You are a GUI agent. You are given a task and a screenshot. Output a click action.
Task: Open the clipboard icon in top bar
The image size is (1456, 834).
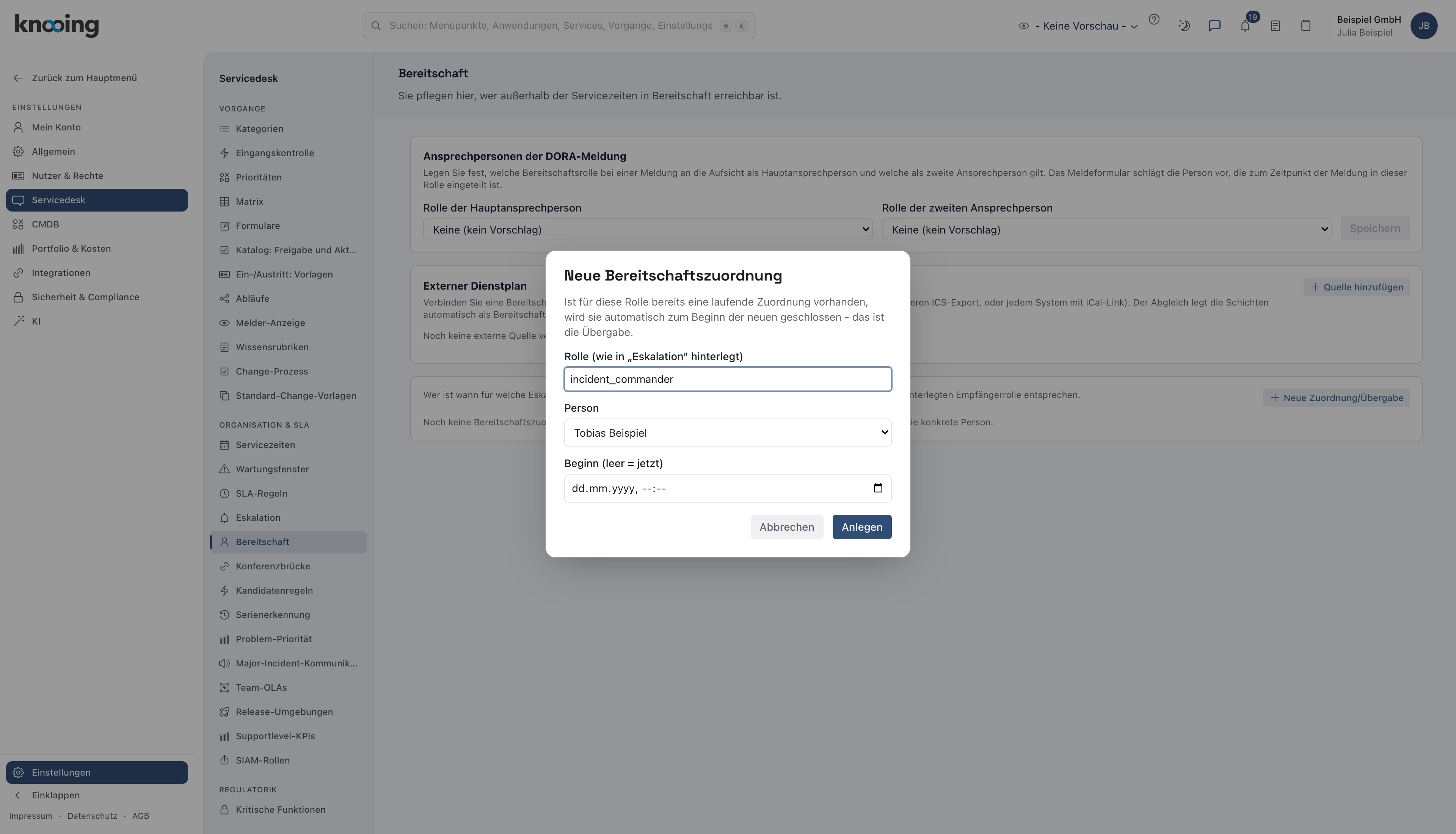[1305, 26]
